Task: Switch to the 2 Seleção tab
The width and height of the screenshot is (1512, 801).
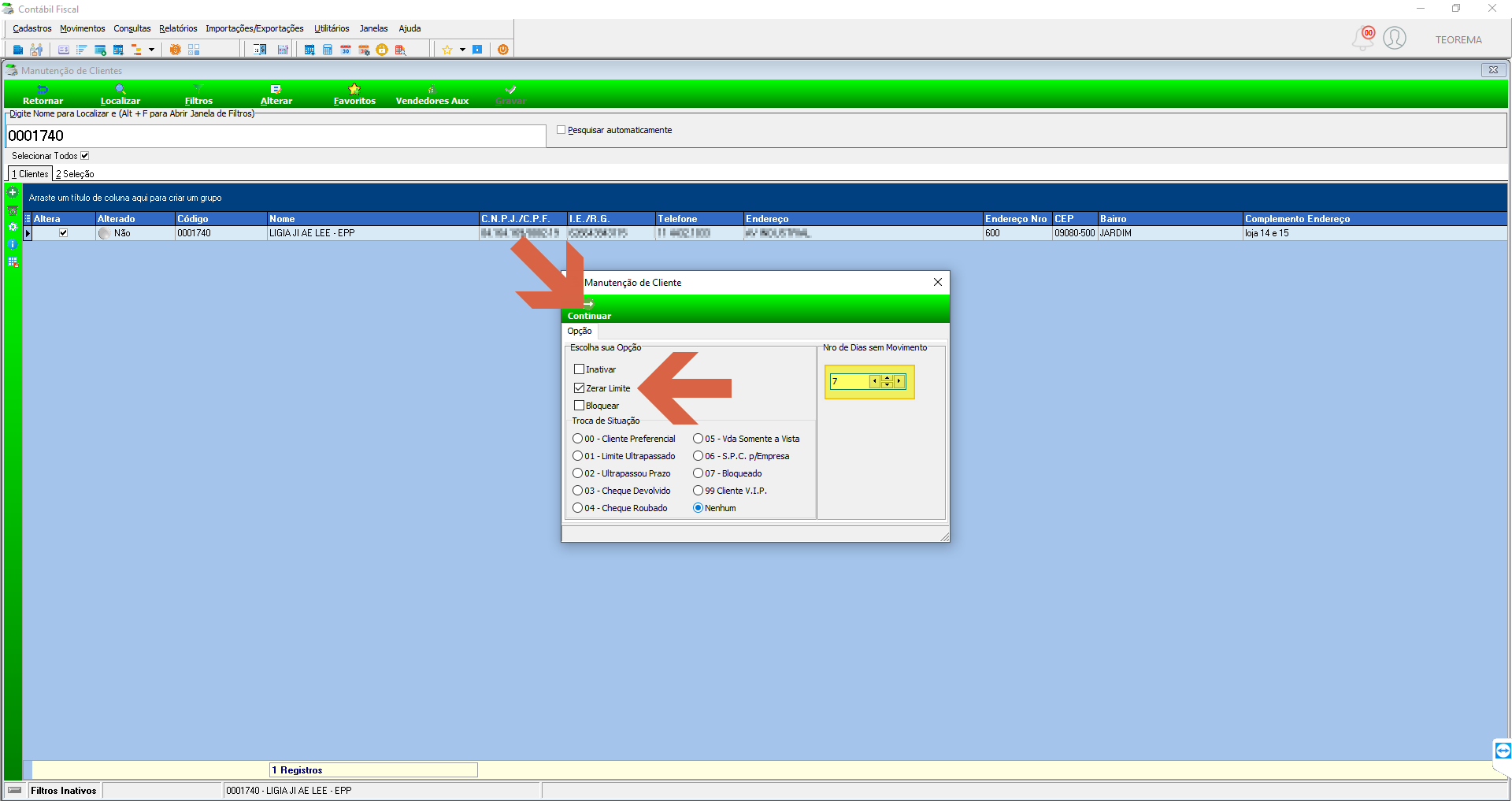Action: coord(75,174)
